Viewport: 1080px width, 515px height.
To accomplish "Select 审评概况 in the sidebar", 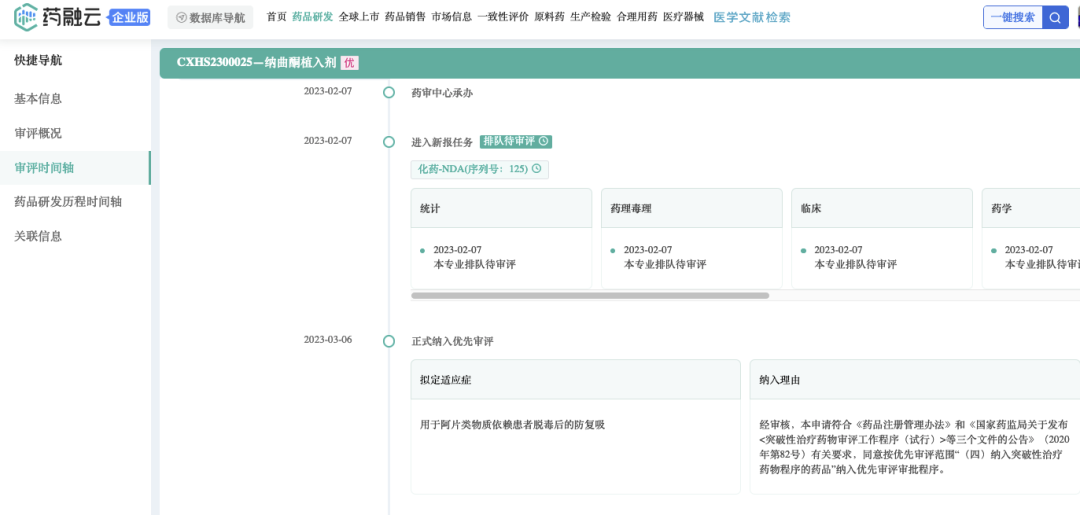I will click(38, 133).
